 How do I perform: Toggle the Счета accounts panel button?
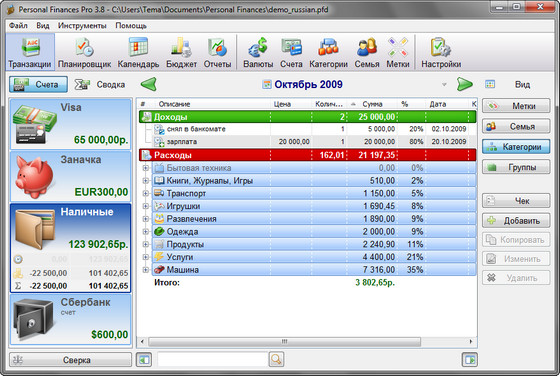click(38, 85)
